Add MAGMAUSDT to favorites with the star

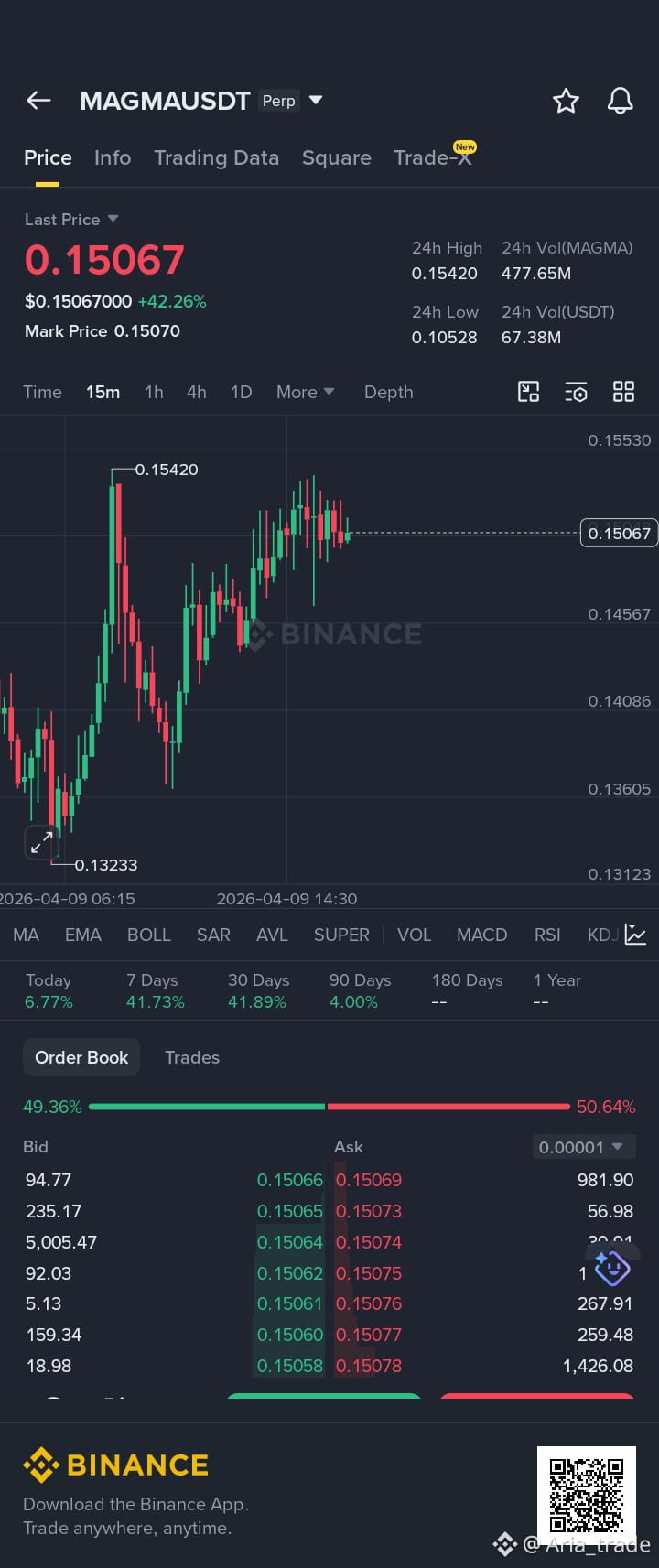[x=566, y=101]
